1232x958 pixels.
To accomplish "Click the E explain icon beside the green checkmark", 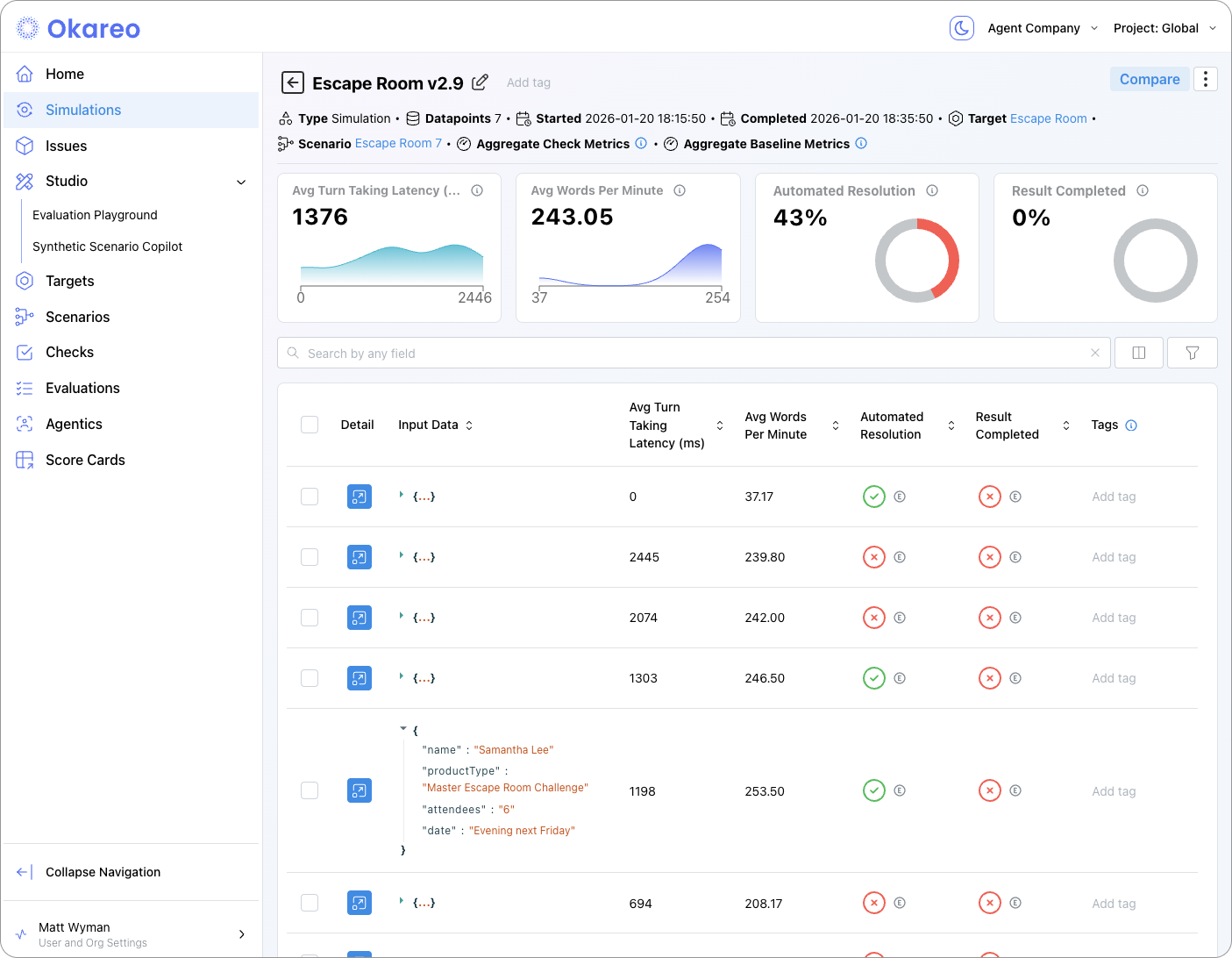I will point(899,496).
